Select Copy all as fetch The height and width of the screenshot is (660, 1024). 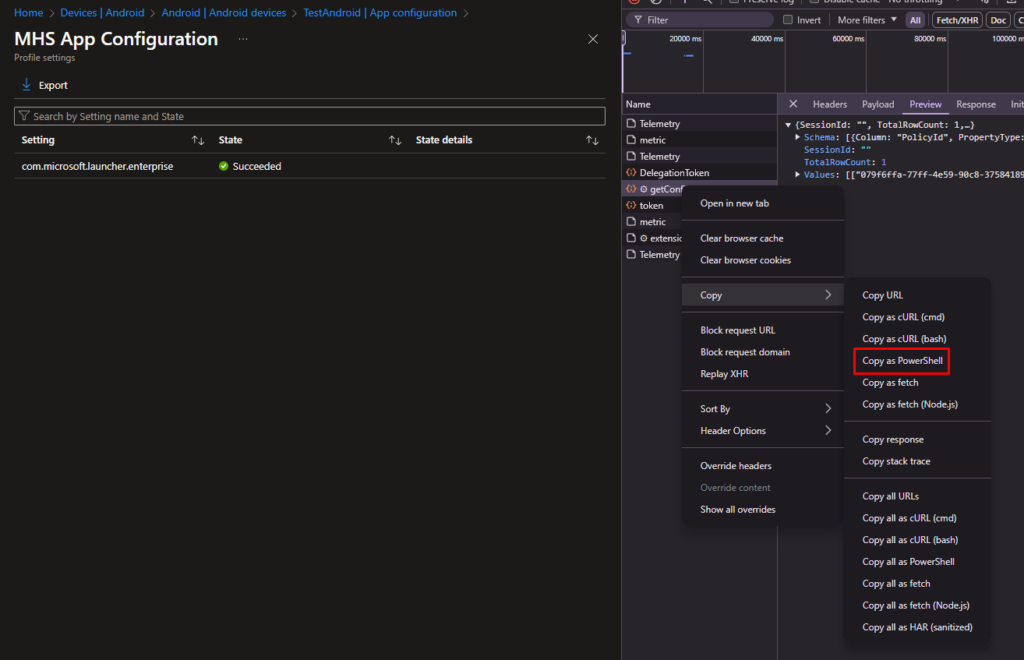click(x=896, y=584)
